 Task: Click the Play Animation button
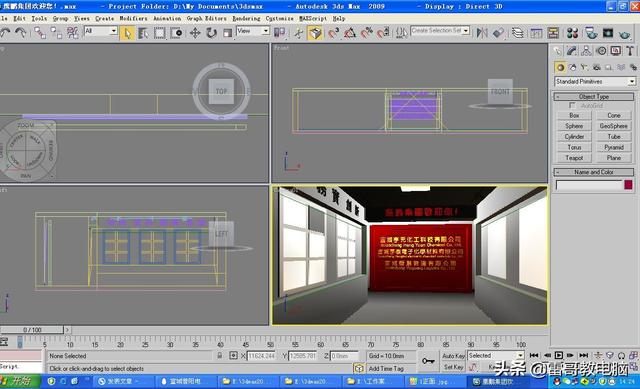point(559,356)
